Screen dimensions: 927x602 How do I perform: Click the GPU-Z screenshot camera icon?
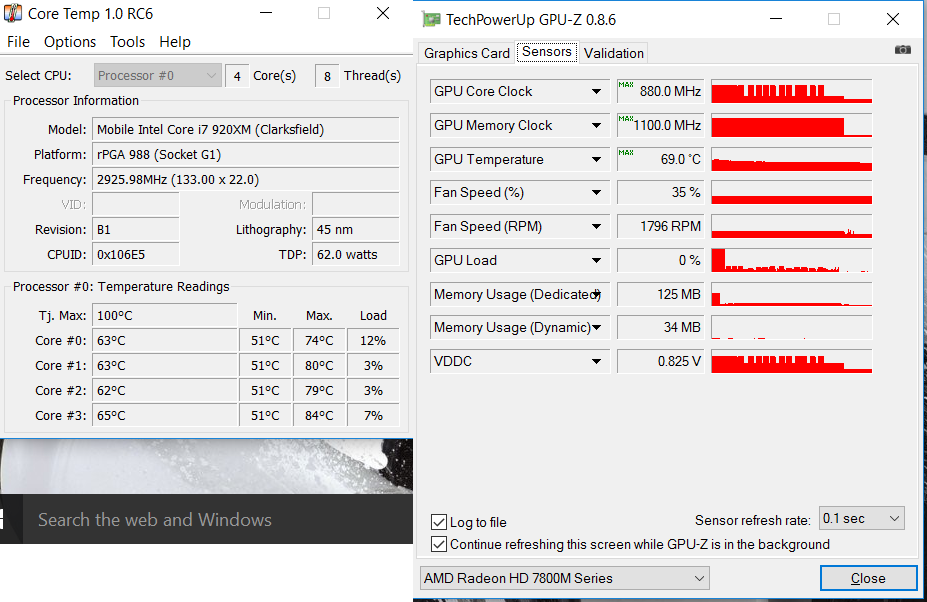click(x=903, y=50)
